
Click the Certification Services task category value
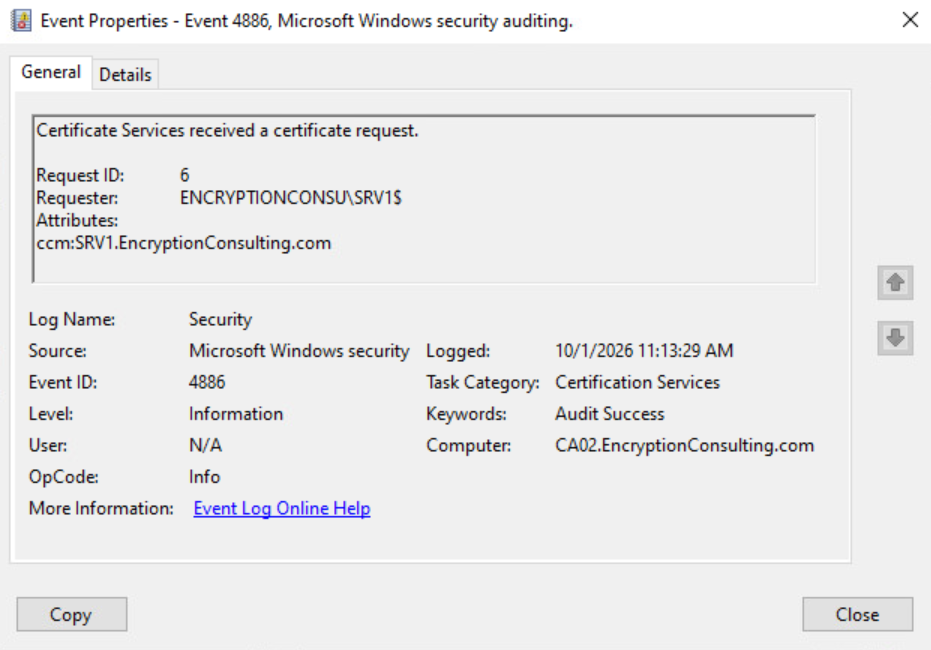tap(637, 382)
